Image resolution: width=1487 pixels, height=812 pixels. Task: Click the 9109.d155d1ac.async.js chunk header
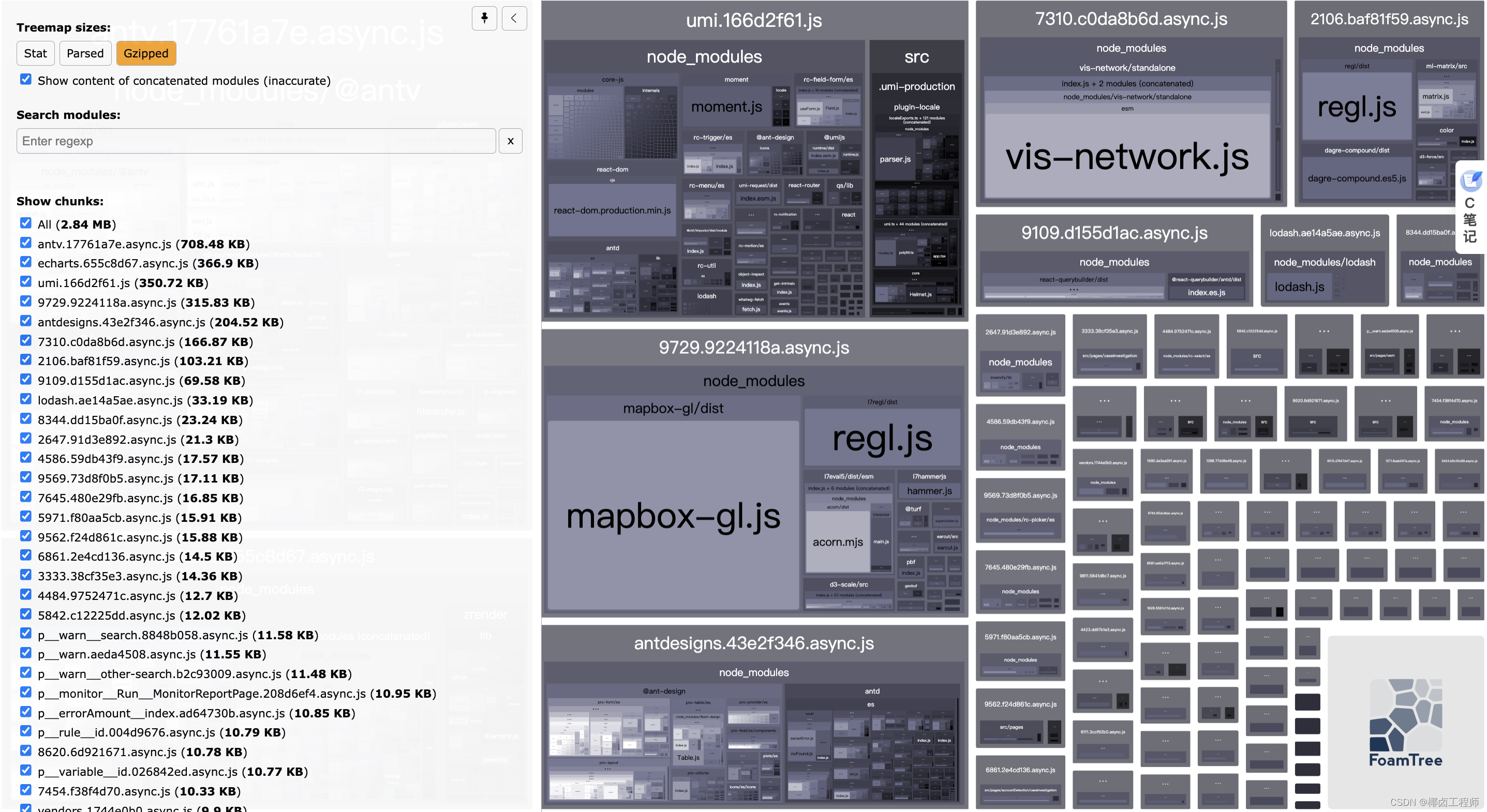pos(1114,233)
